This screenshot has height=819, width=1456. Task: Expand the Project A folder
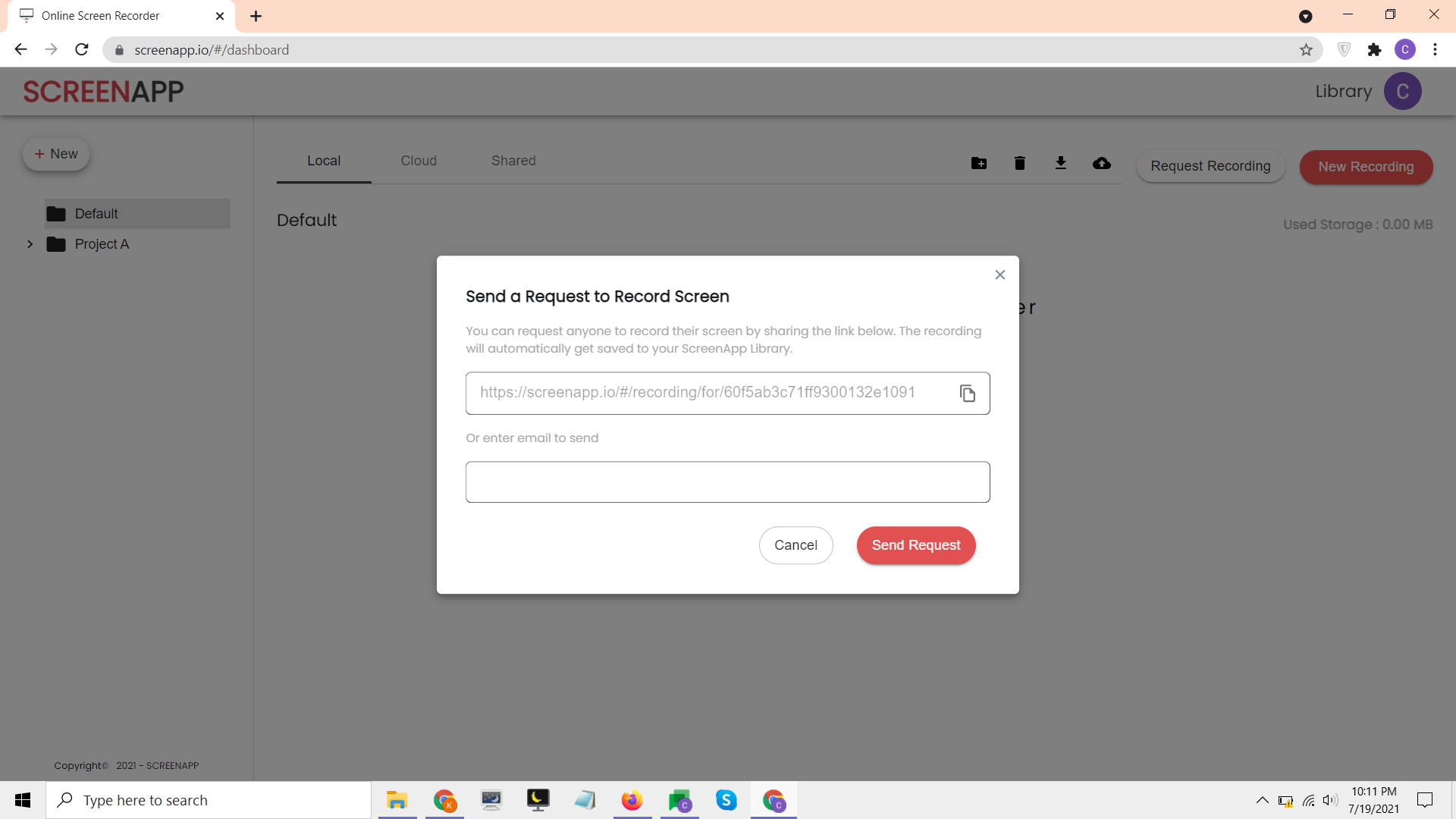tap(30, 244)
